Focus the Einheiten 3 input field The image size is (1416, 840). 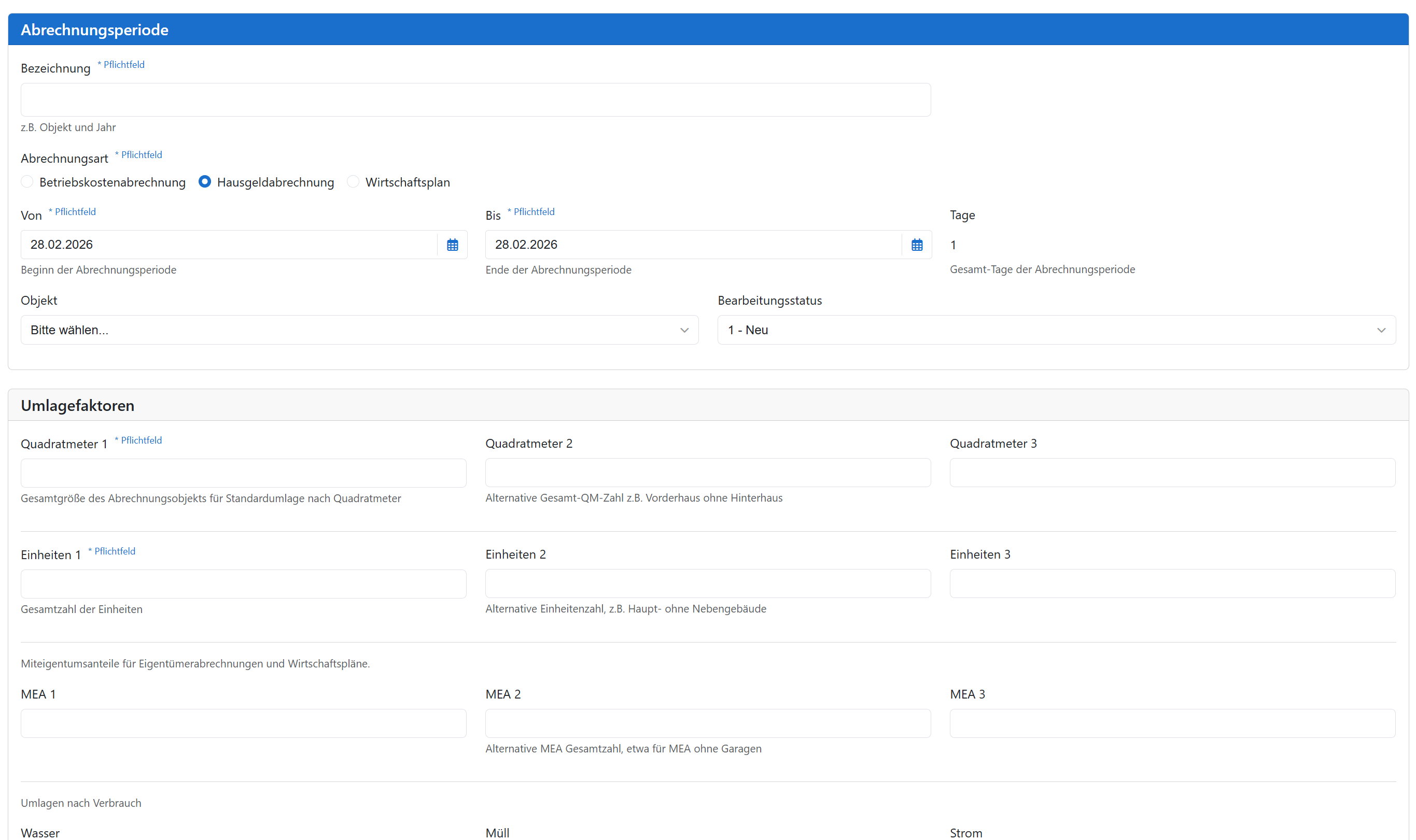[1172, 583]
